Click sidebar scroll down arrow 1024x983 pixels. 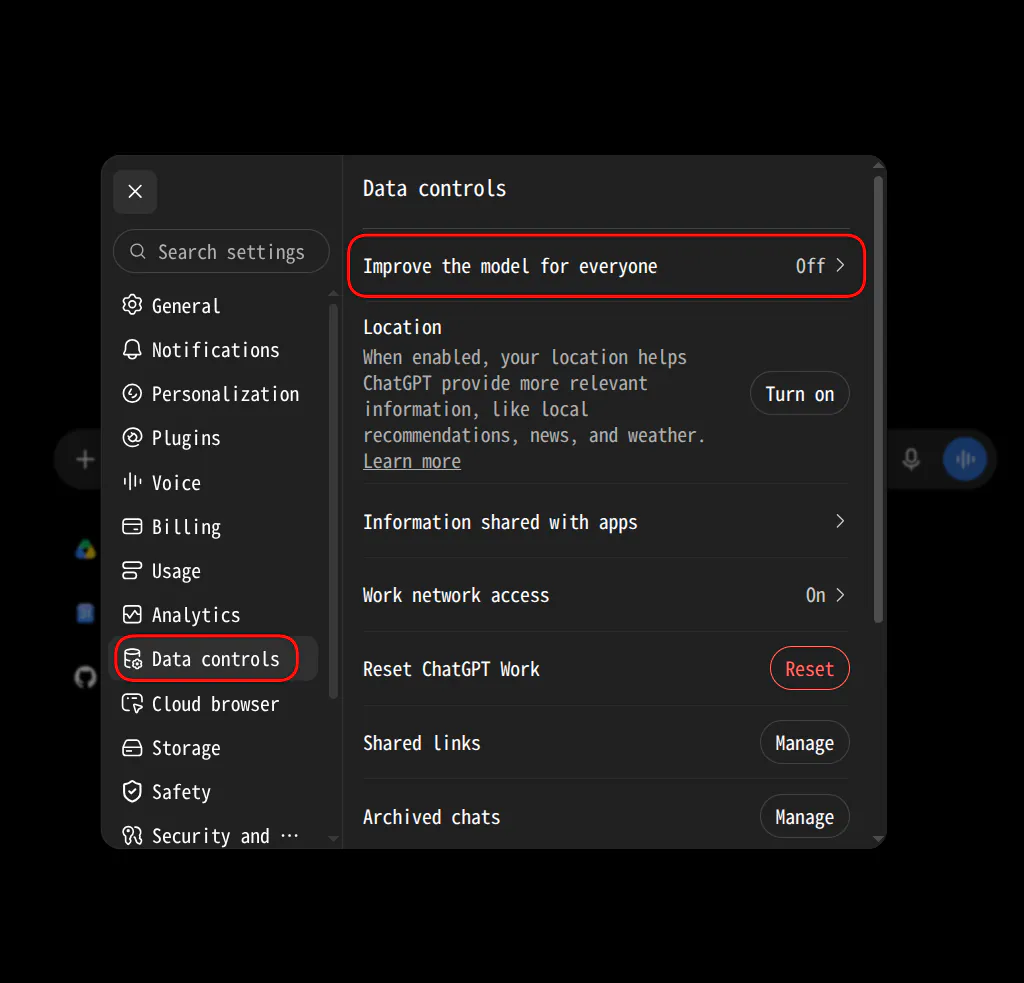coord(334,839)
